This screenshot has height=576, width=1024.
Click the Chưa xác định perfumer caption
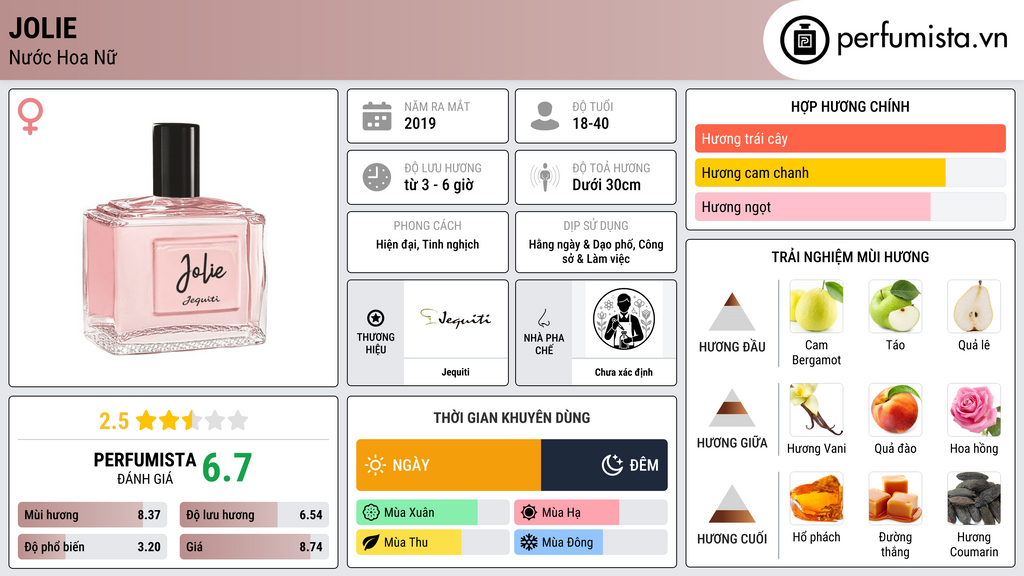pos(624,372)
